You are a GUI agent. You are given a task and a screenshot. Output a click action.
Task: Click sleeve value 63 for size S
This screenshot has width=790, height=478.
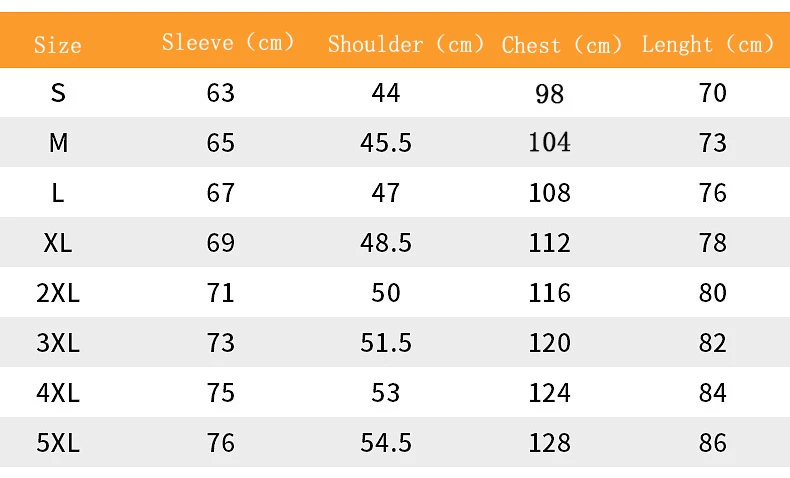pyautogui.click(x=221, y=93)
